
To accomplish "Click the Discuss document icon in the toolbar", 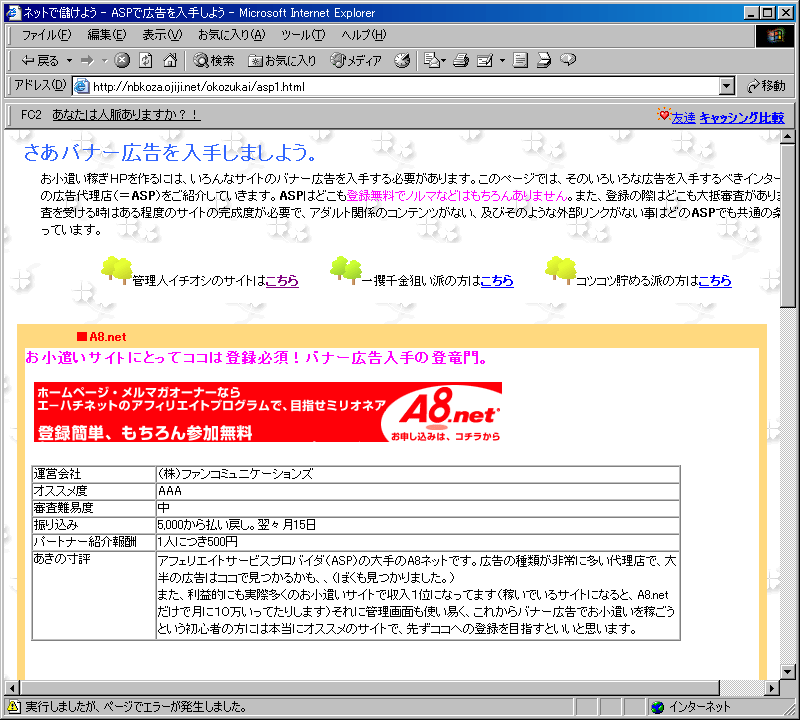I will click(x=520, y=61).
